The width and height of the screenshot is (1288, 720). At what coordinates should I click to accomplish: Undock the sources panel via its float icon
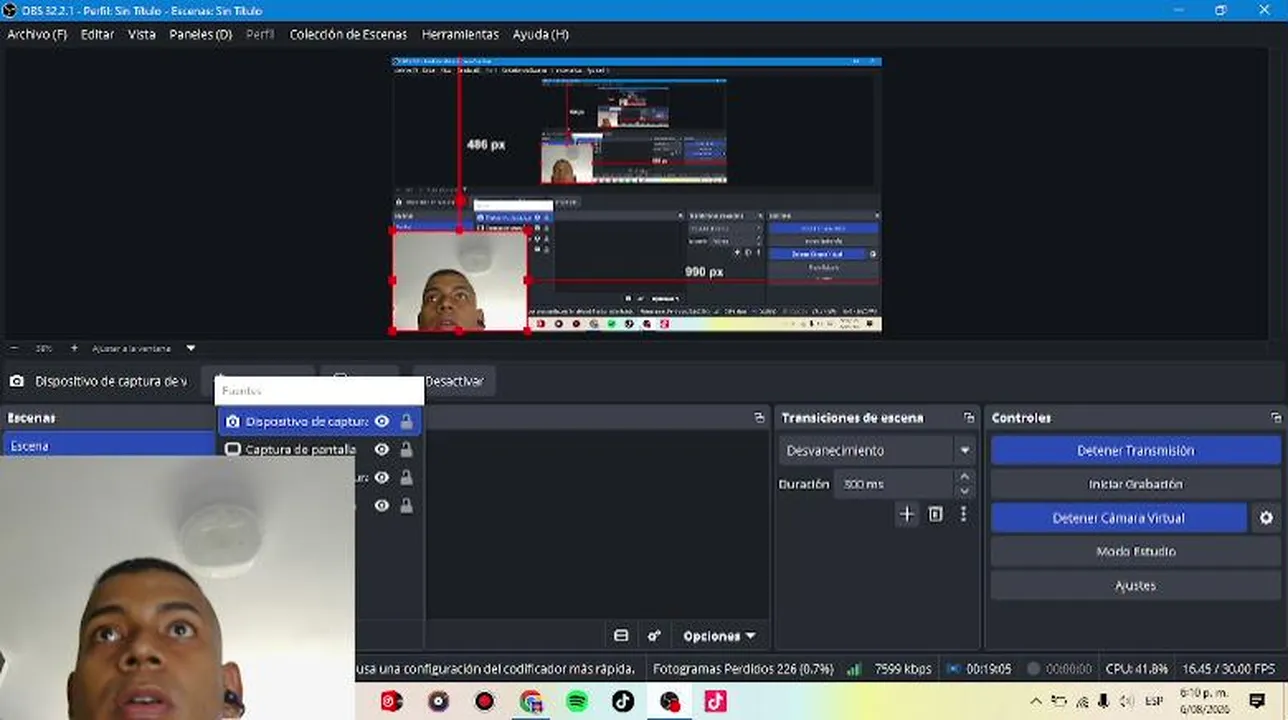tap(759, 418)
